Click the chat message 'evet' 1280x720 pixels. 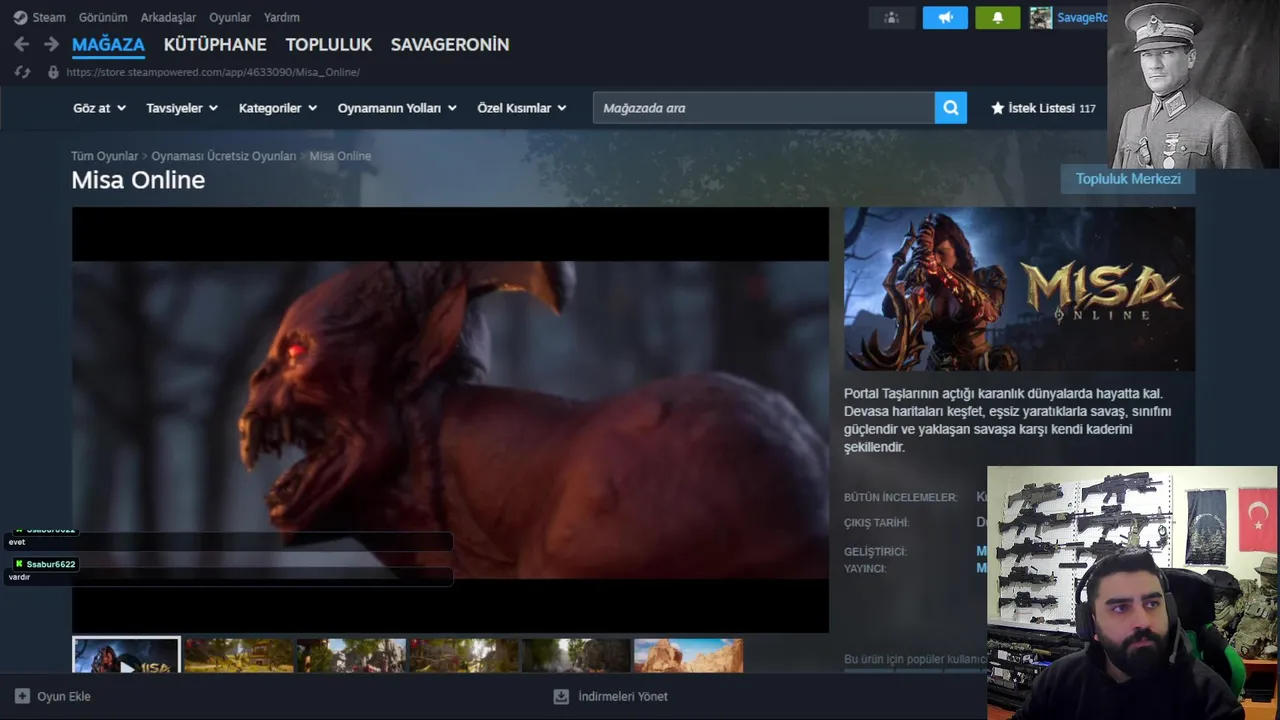pos(16,542)
